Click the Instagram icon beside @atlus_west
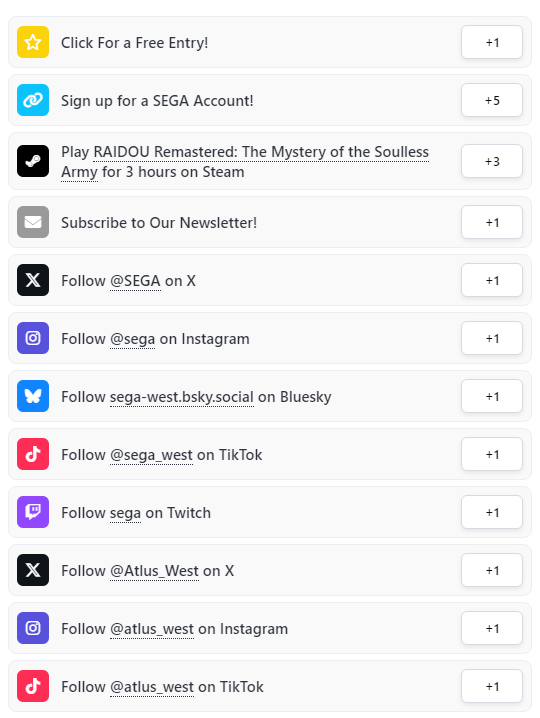The width and height of the screenshot is (540, 718). (33, 628)
